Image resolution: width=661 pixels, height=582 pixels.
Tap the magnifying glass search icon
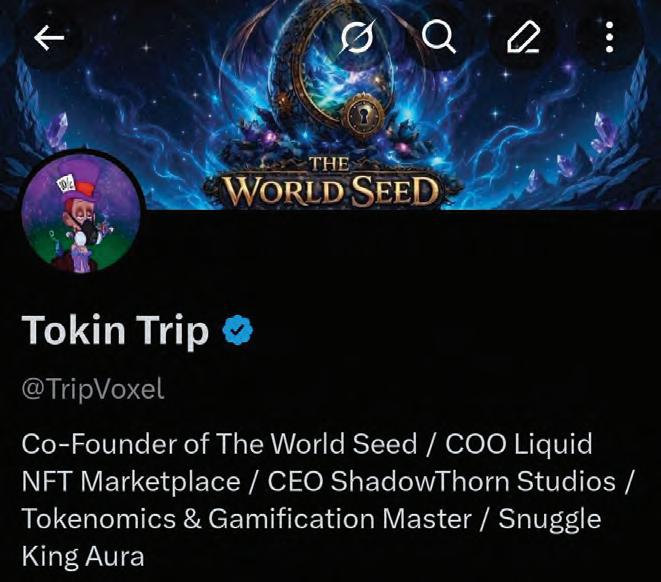click(x=438, y=38)
